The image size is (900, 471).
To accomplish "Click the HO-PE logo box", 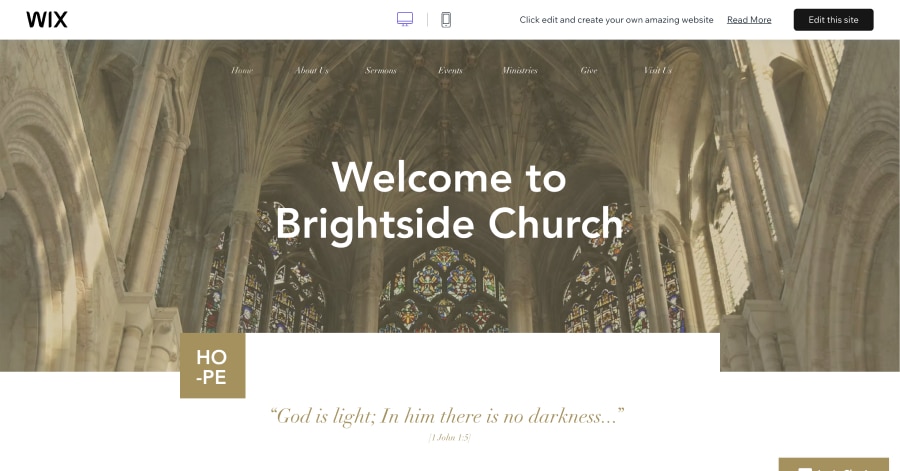I will point(213,365).
